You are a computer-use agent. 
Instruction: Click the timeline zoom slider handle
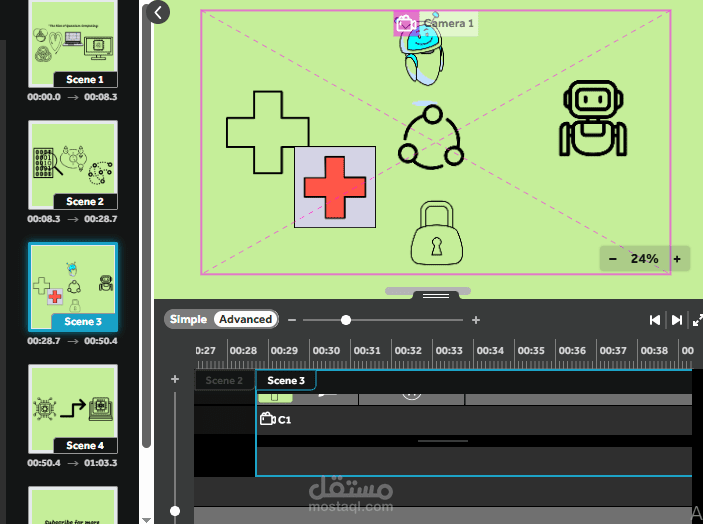pos(346,320)
